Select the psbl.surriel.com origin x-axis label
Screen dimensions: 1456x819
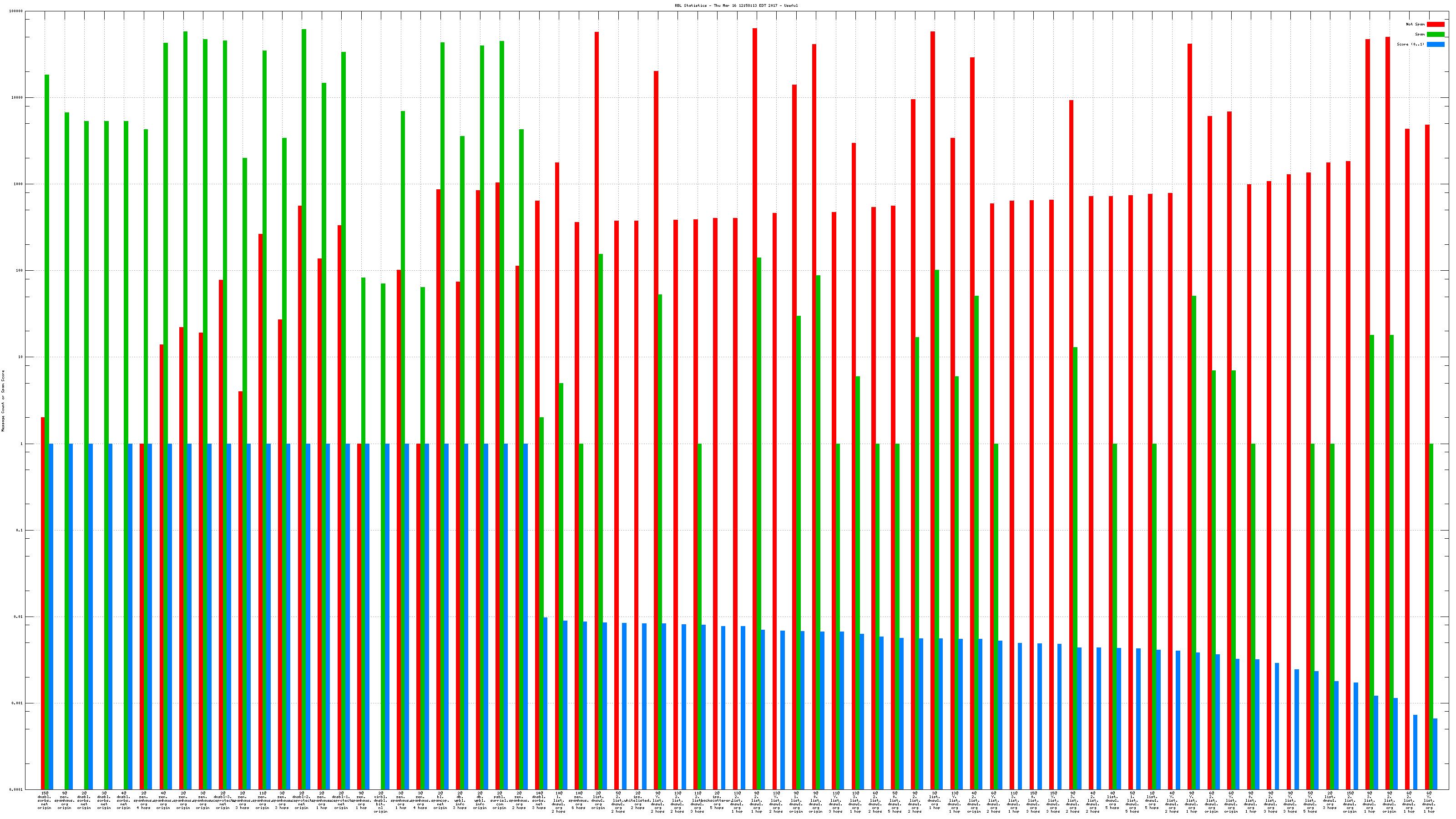click(500, 801)
